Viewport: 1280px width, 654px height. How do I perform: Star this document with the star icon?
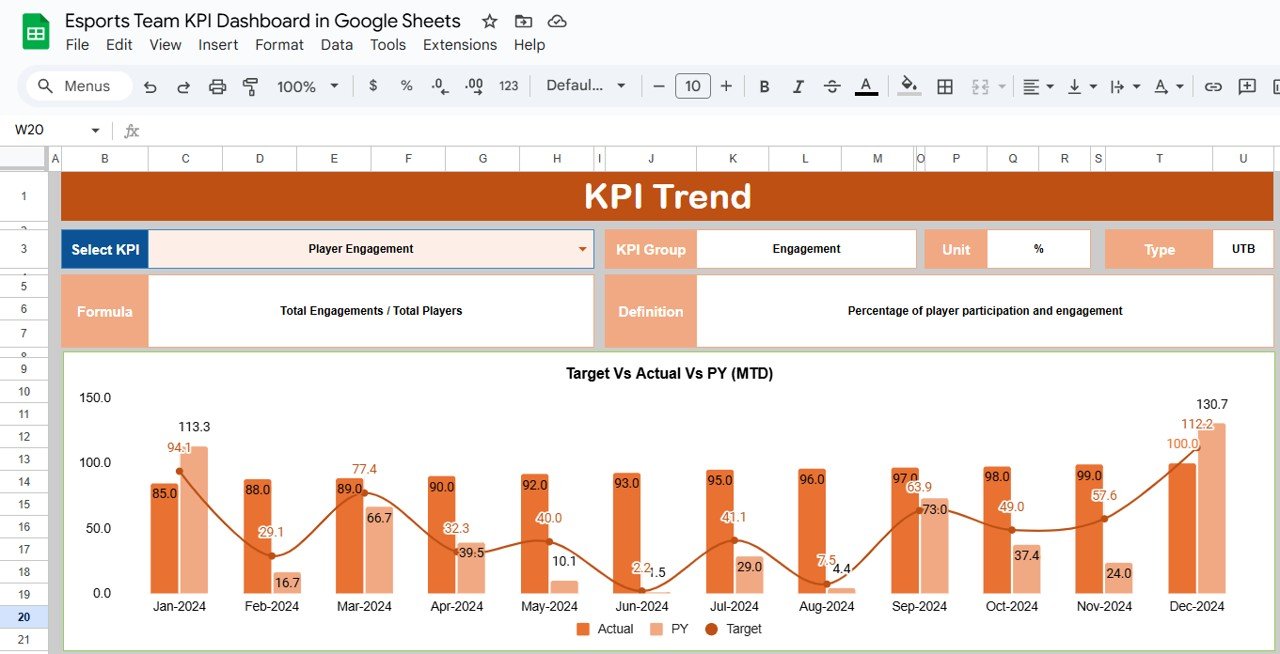click(x=489, y=21)
